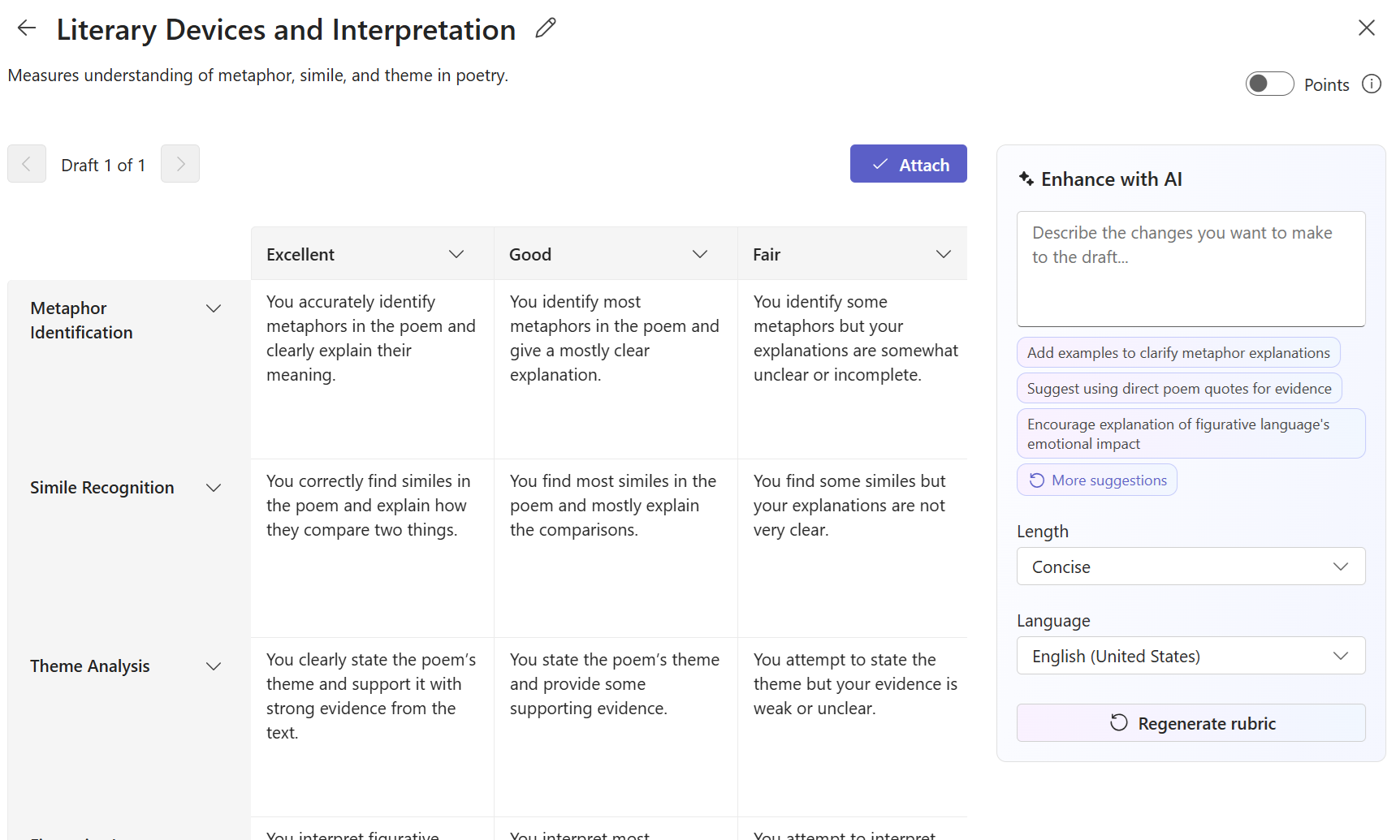Viewport: 1400px width, 840px height.
Task: Click the Fair column heading text
Action: pyautogui.click(x=767, y=255)
